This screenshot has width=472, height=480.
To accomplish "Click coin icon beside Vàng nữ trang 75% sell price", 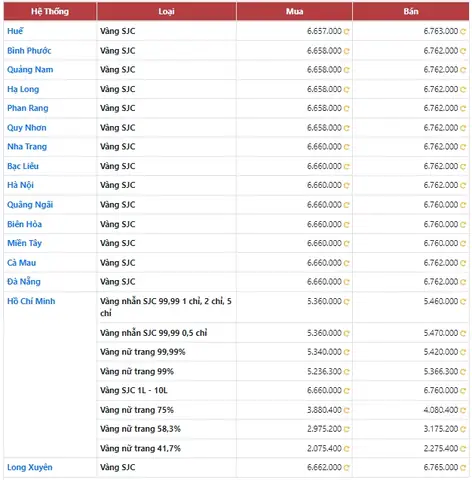I will click(463, 410).
